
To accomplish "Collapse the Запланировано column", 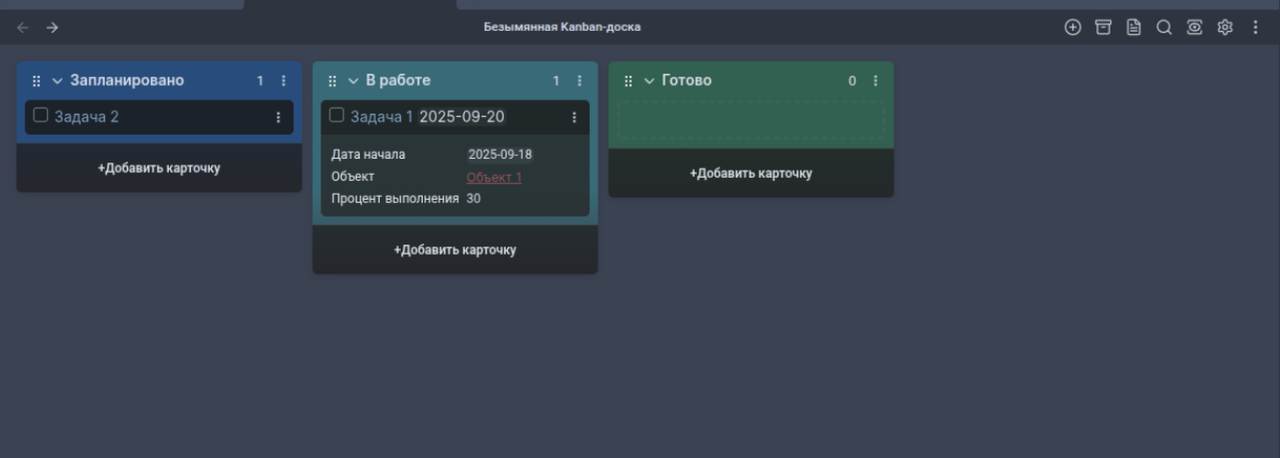I will 57,81.
